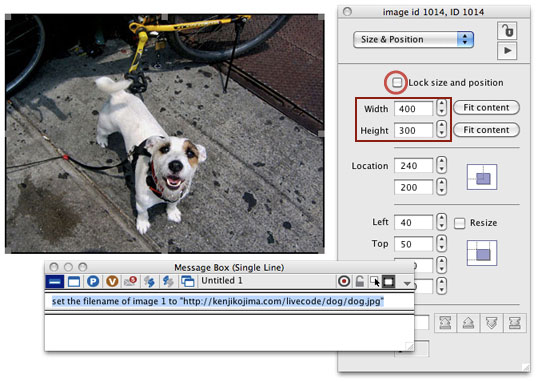Open the Size & Position dropdown
Screen dimensions: 542x382
coord(413,39)
